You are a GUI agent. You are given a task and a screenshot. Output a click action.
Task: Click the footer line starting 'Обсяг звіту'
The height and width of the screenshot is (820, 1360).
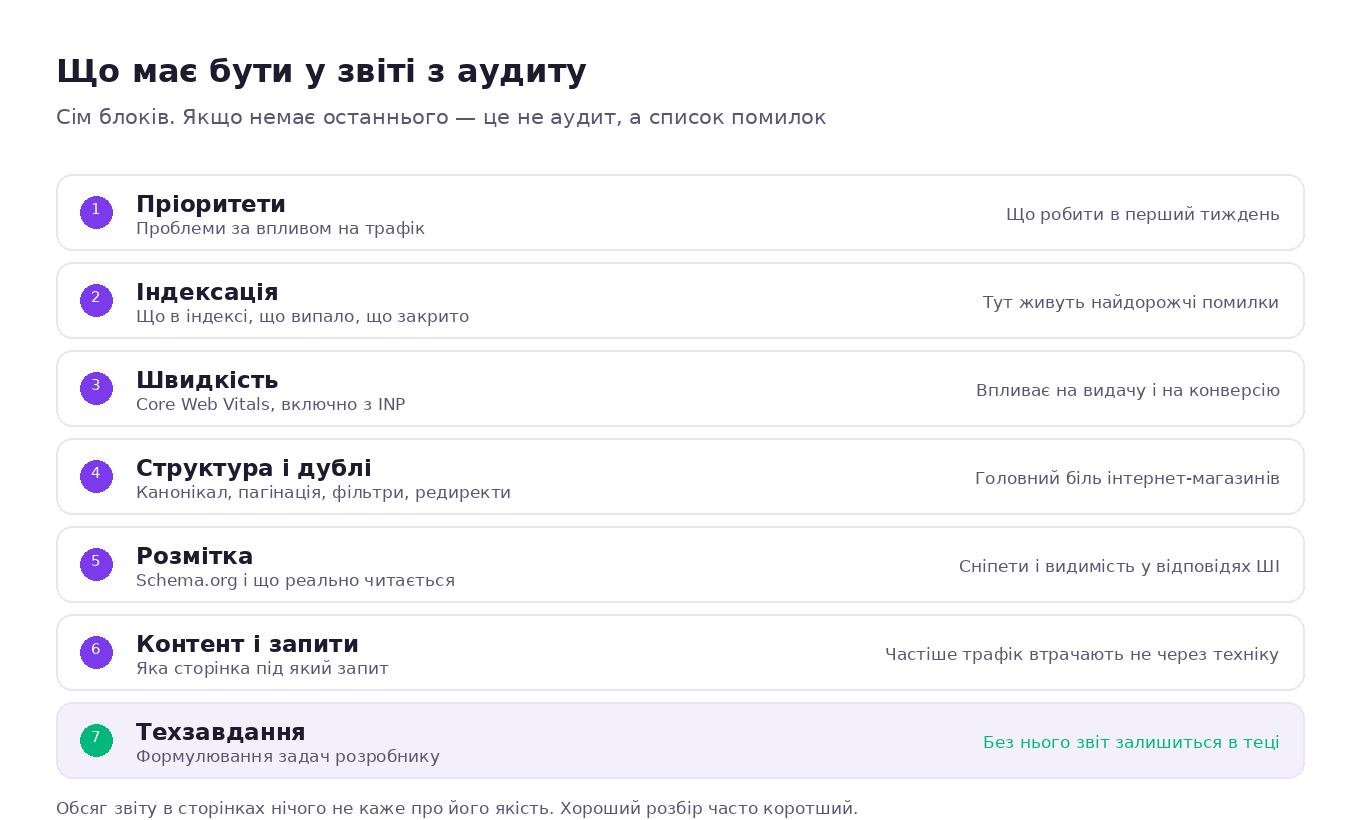tap(457, 808)
